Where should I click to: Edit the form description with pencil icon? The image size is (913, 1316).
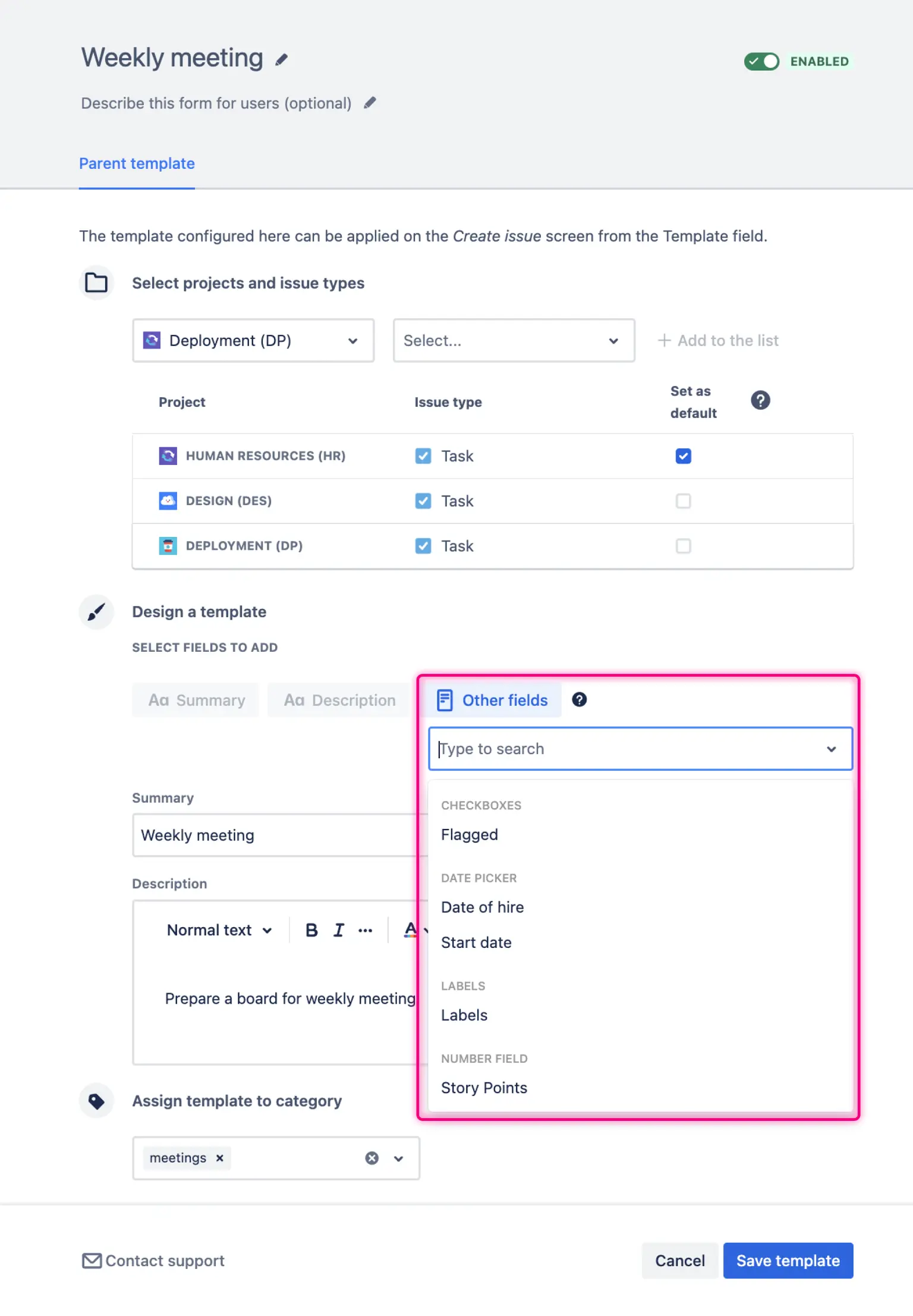[x=370, y=103]
